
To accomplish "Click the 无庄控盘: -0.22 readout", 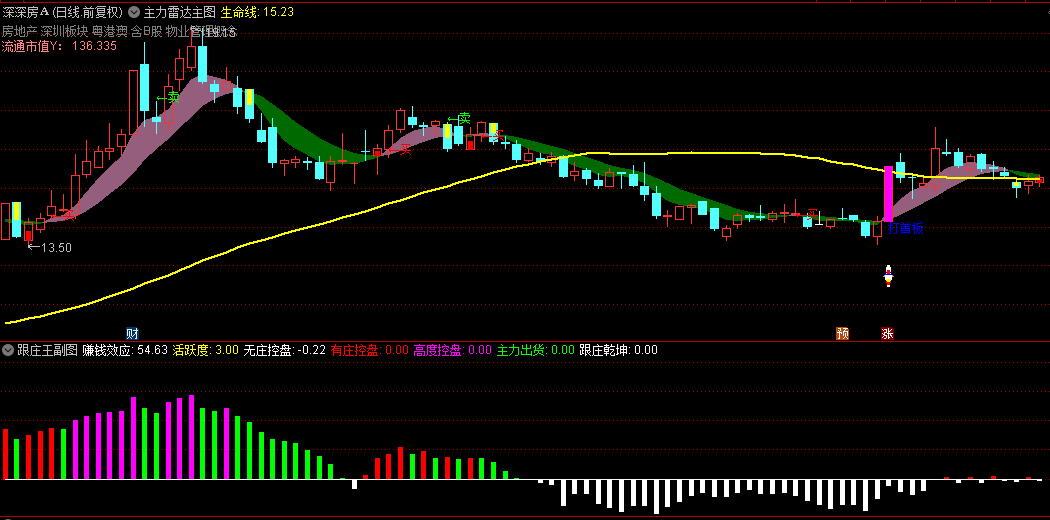I will pyautogui.click(x=285, y=350).
